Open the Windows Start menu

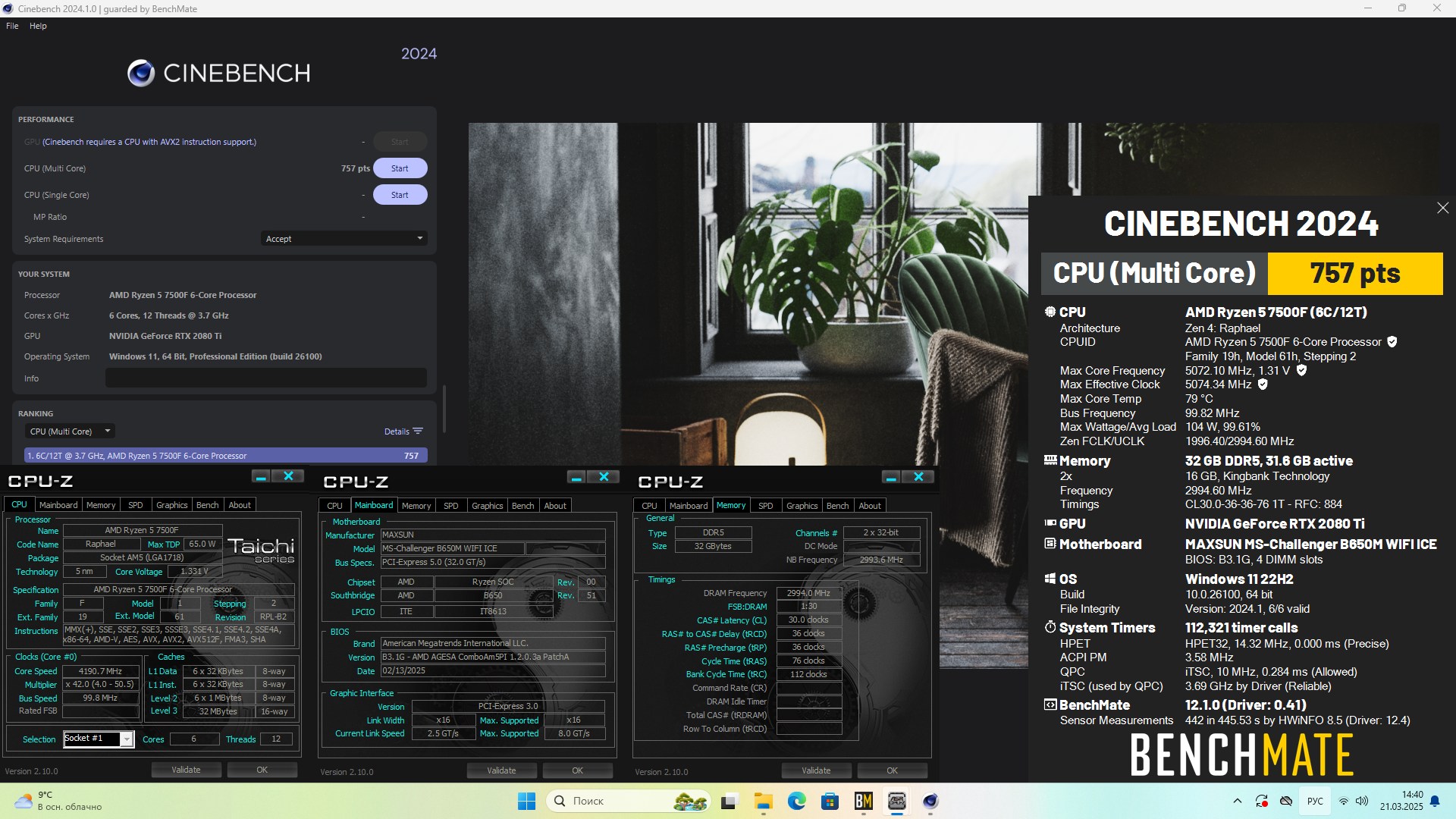click(x=526, y=801)
